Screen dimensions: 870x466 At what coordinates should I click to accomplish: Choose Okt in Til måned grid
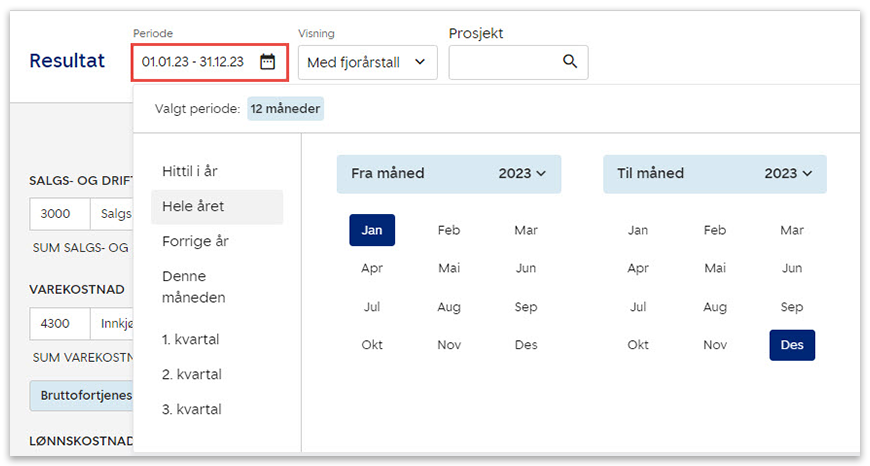pyautogui.click(x=638, y=345)
